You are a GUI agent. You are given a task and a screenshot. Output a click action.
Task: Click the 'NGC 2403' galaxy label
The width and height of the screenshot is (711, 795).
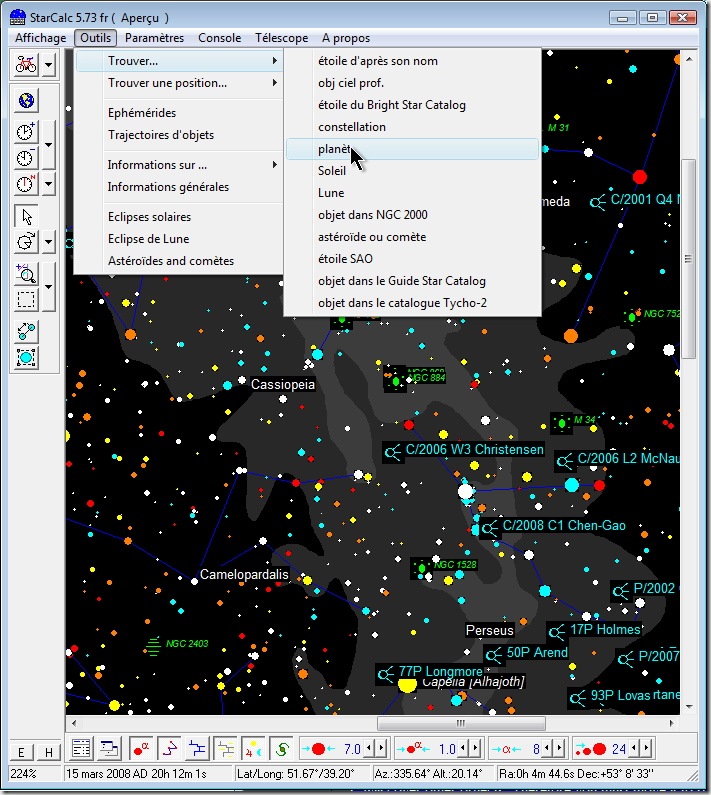tap(187, 643)
